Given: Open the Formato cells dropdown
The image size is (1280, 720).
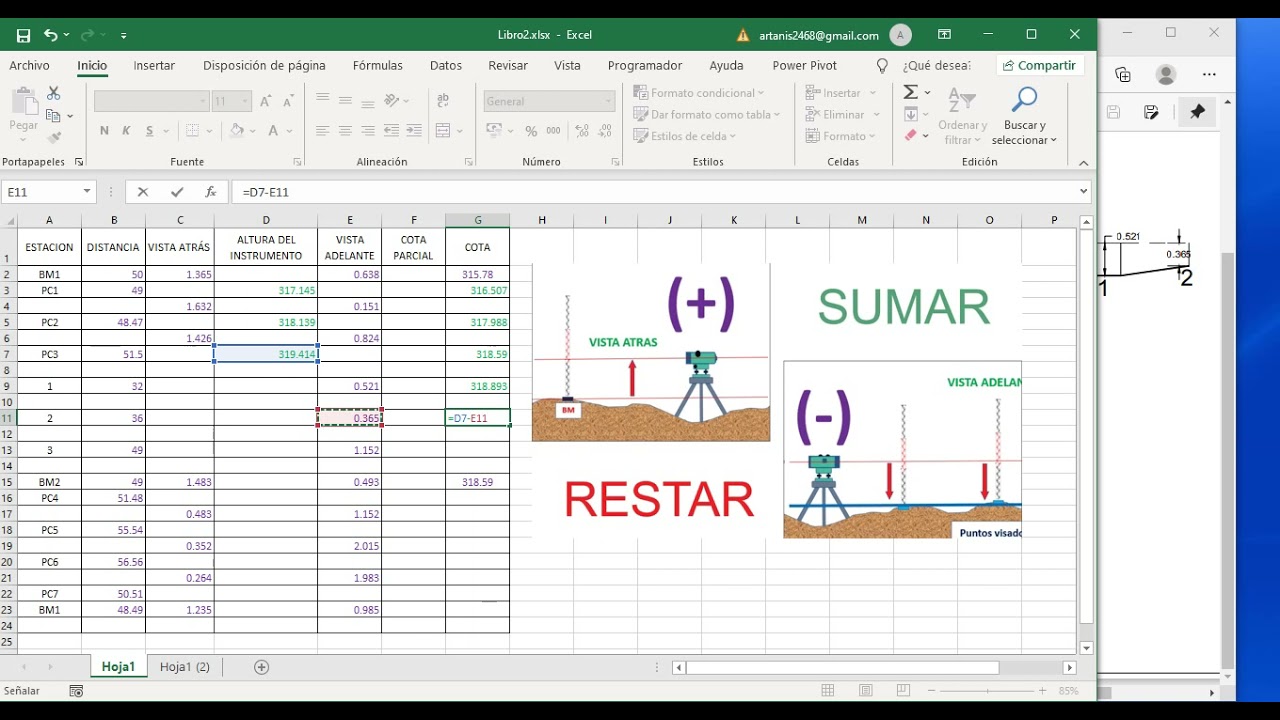Looking at the screenshot, I should [x=841, y=136].
